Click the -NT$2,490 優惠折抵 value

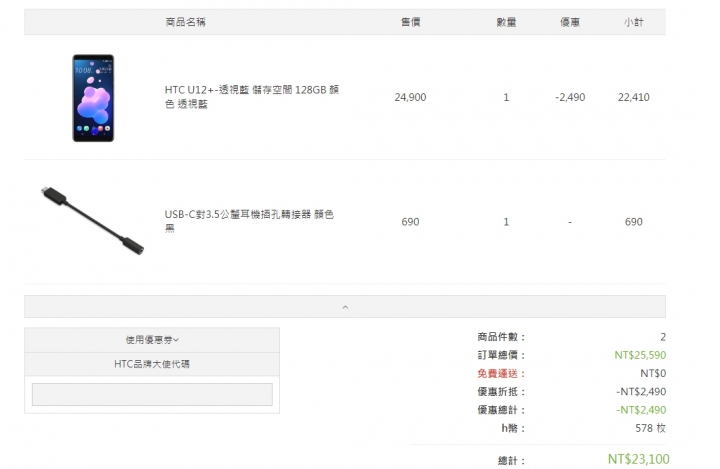coord(641,392)
